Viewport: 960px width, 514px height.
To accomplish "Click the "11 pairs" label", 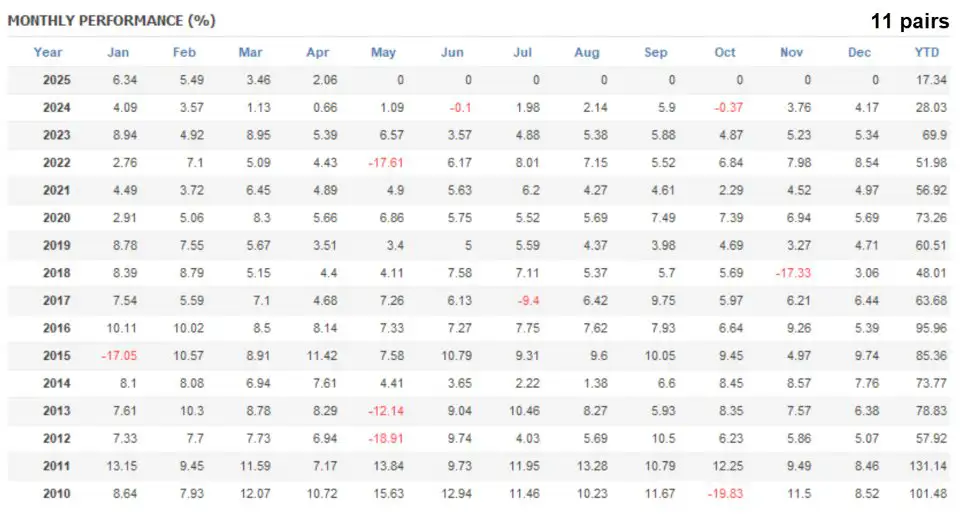I will pyautogui.click(x=908, y=19).
